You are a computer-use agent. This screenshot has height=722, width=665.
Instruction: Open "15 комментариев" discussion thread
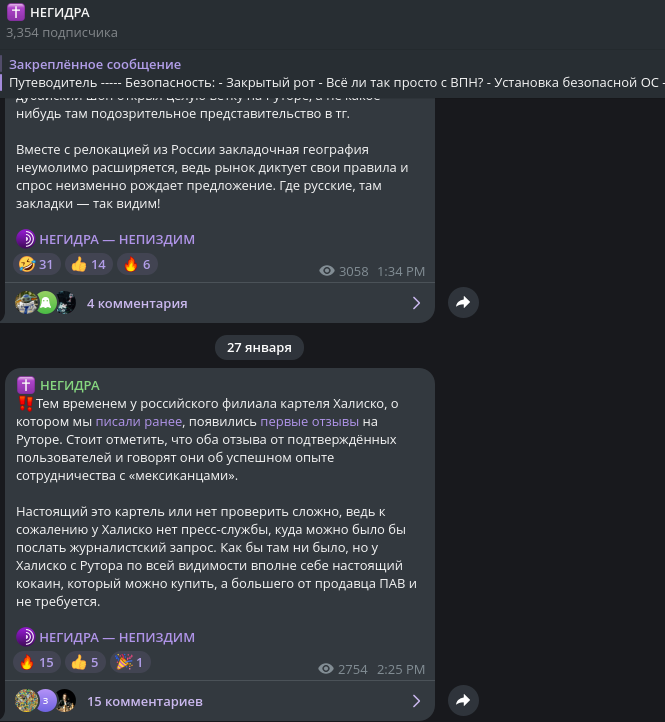coord(145,701)
